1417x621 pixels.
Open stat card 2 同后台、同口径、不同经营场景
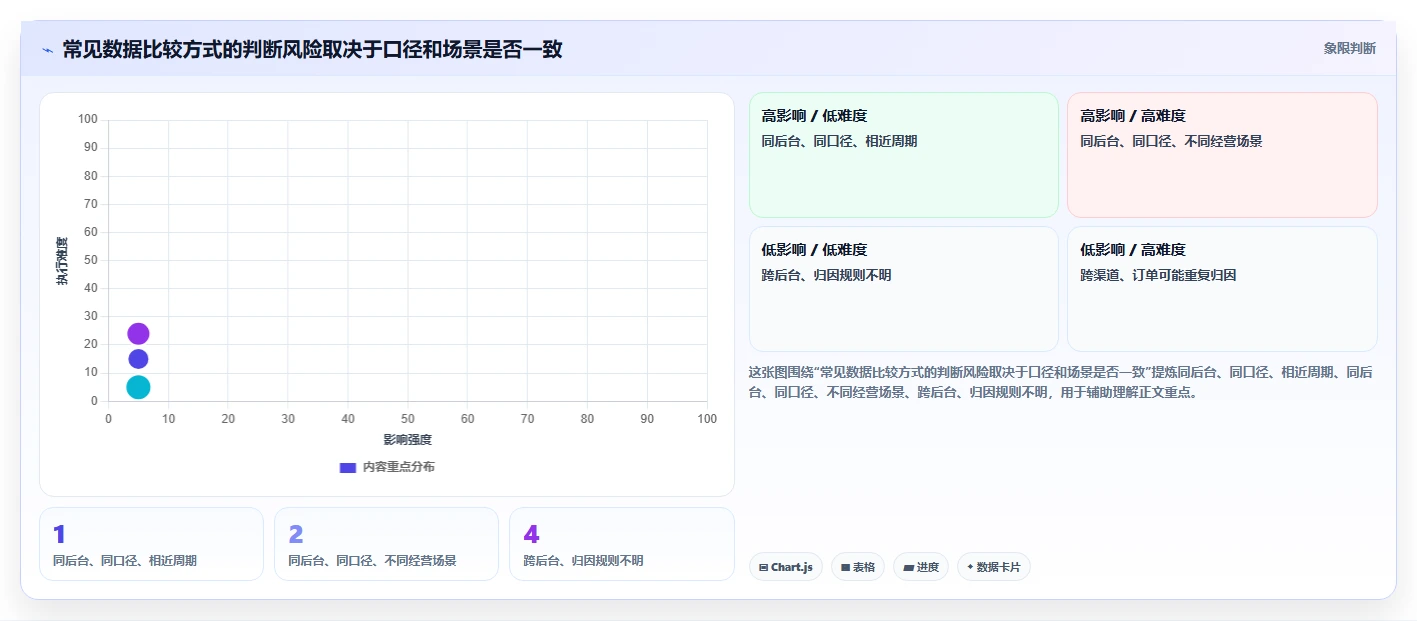click(x=386, y=544)
